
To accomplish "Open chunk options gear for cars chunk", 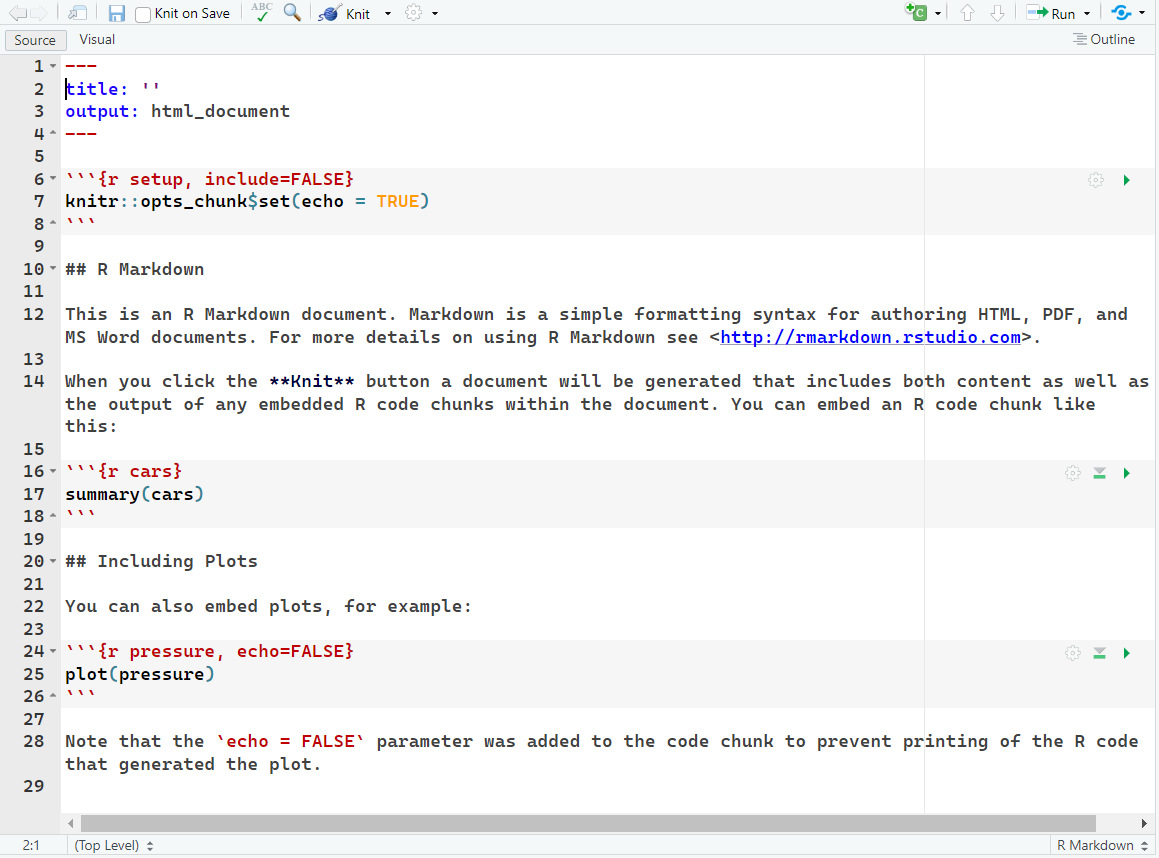I will point(1073,472).
